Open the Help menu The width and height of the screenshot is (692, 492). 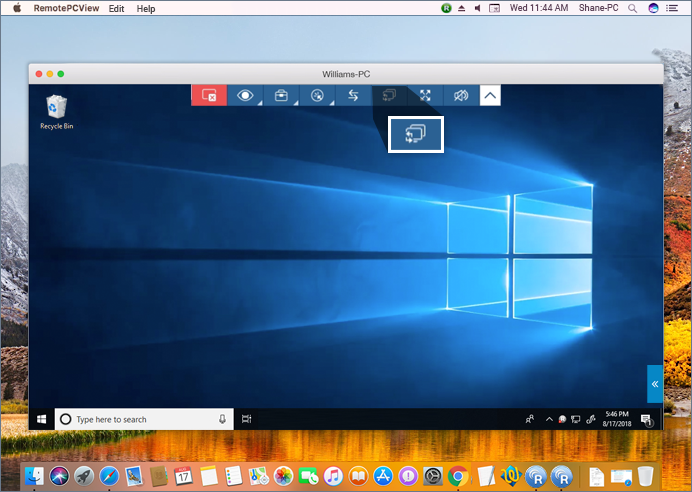pos(146,8)
